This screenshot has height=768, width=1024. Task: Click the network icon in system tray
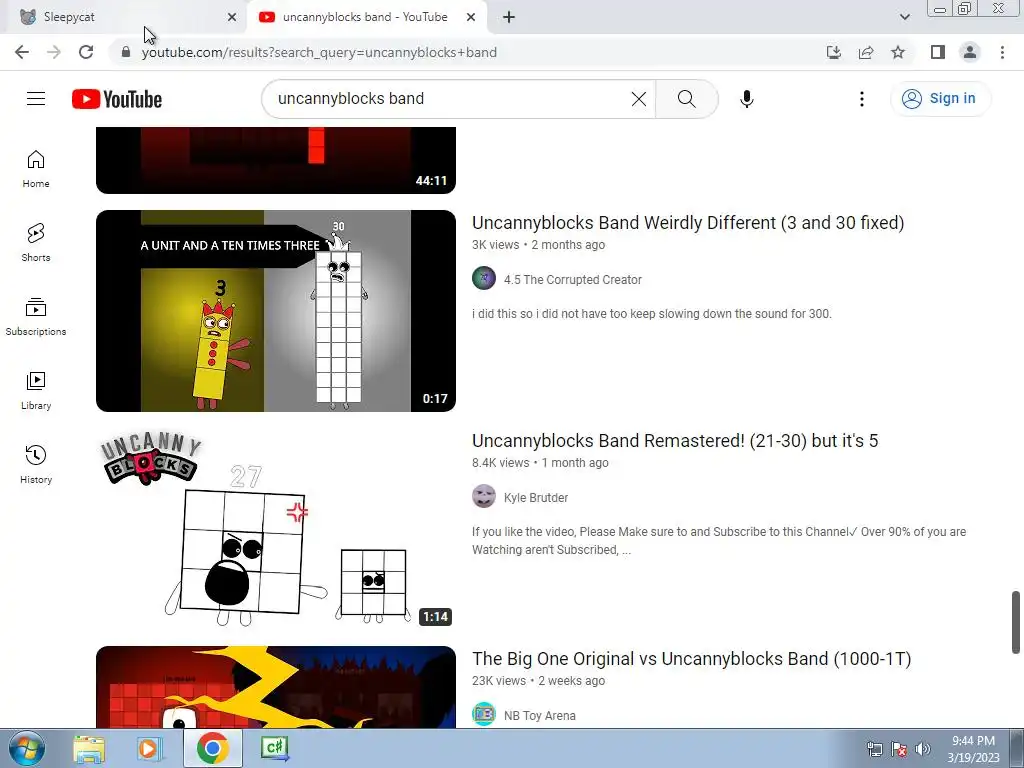pos(874,749)
